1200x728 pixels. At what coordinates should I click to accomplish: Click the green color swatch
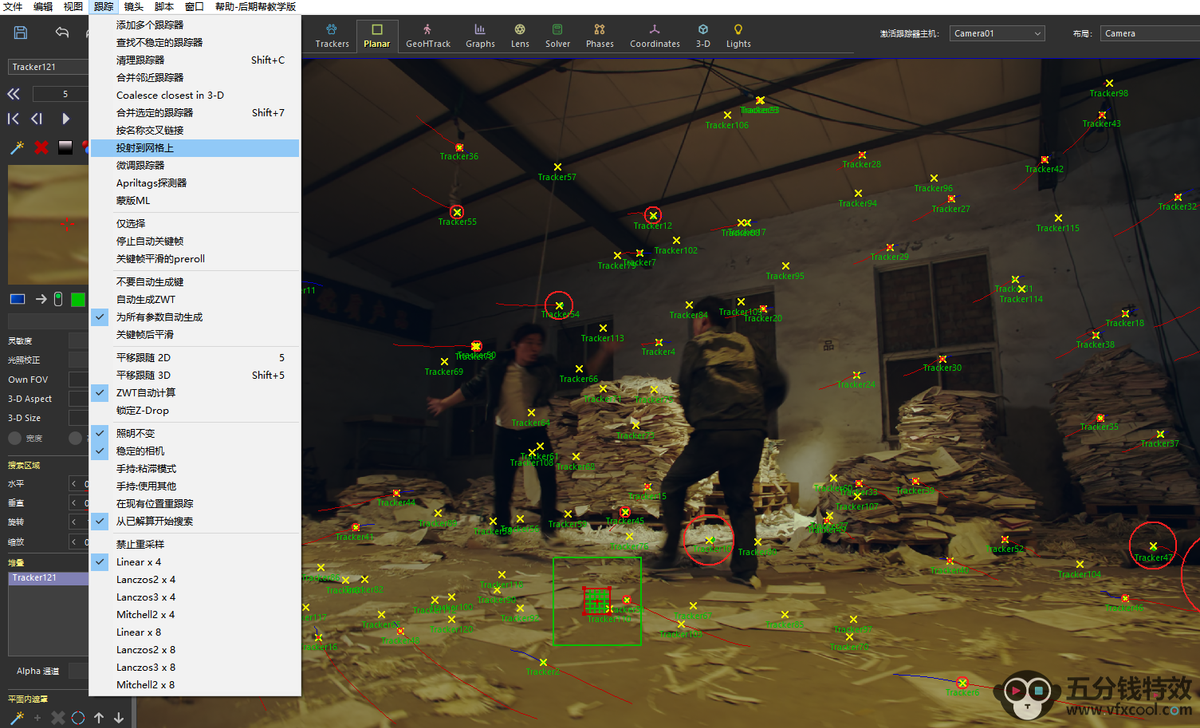78,299
